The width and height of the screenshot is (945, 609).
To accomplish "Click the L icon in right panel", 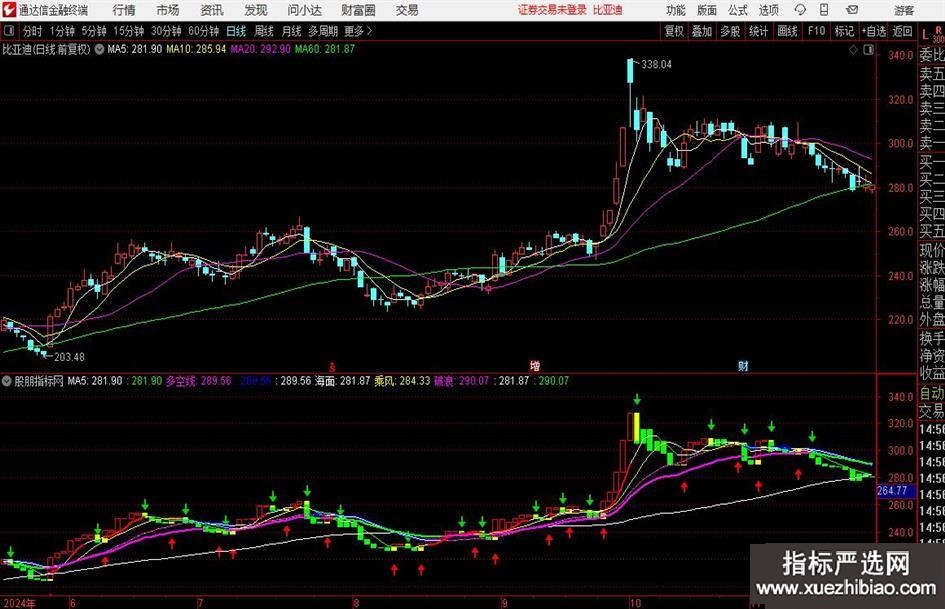I will pos(925,35).
